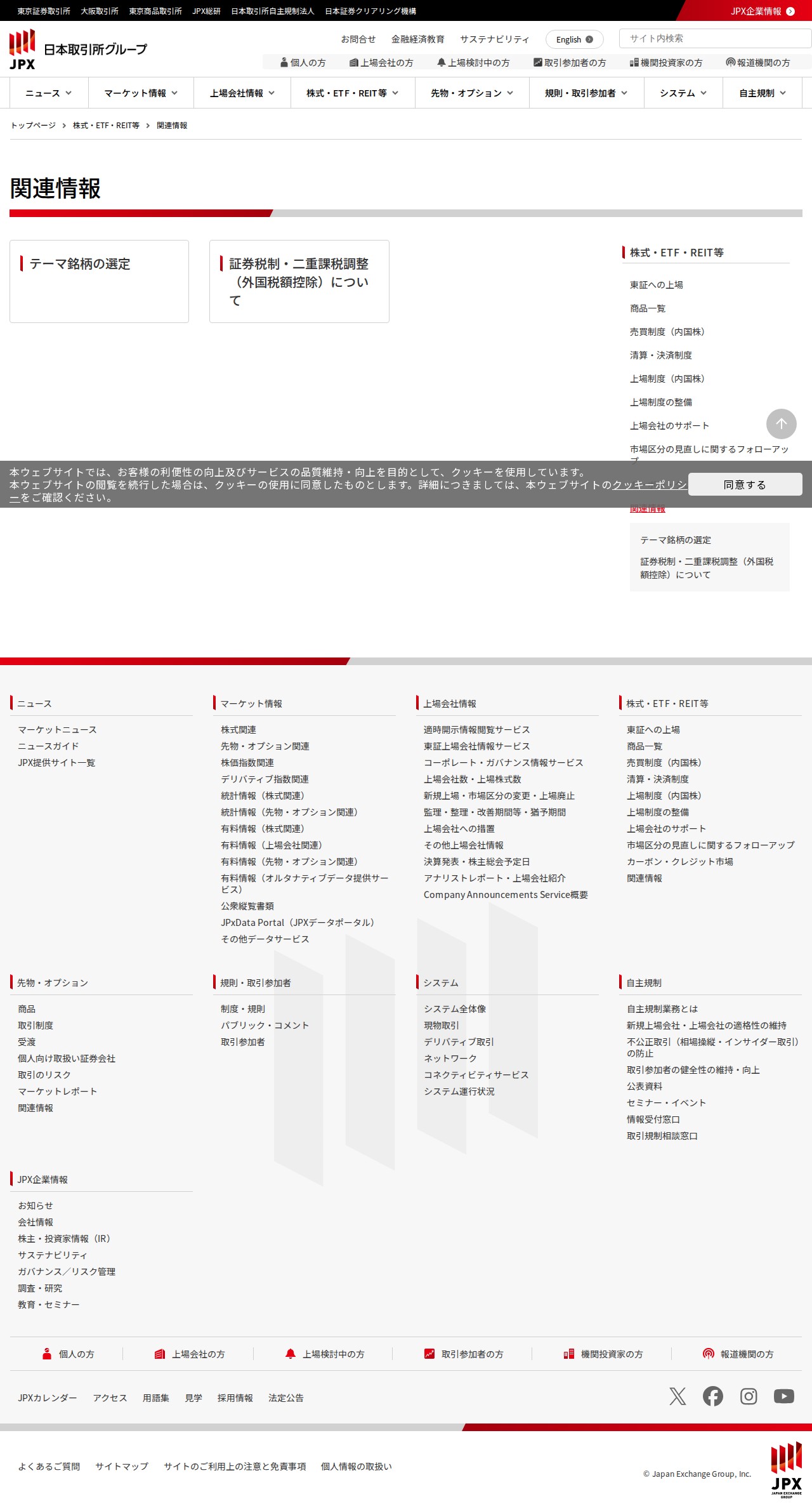This screenshot has width=812, height=1506.
Task: Open 東京証券取引所 in the top black bar
Action: tap(44, 11)
